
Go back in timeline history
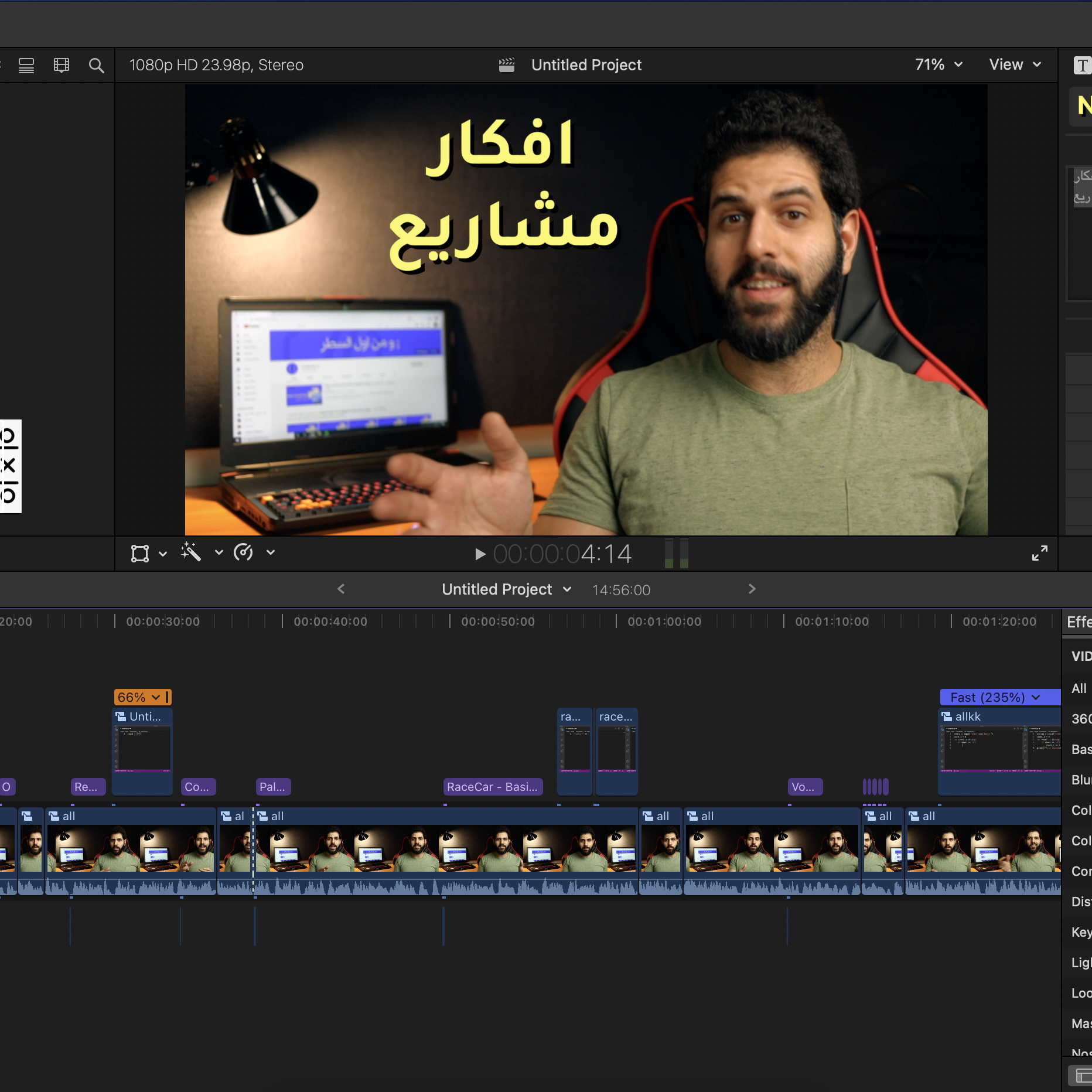pyautogui.click(x=341, y=589)
